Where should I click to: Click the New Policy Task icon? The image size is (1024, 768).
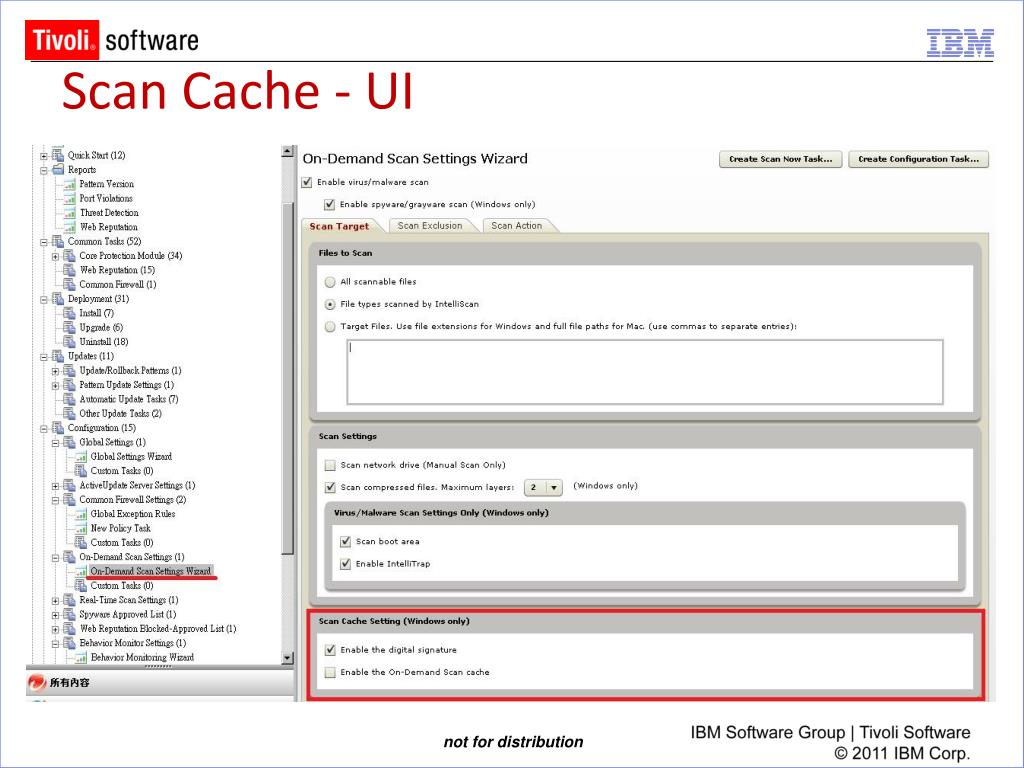coord(81,528)
